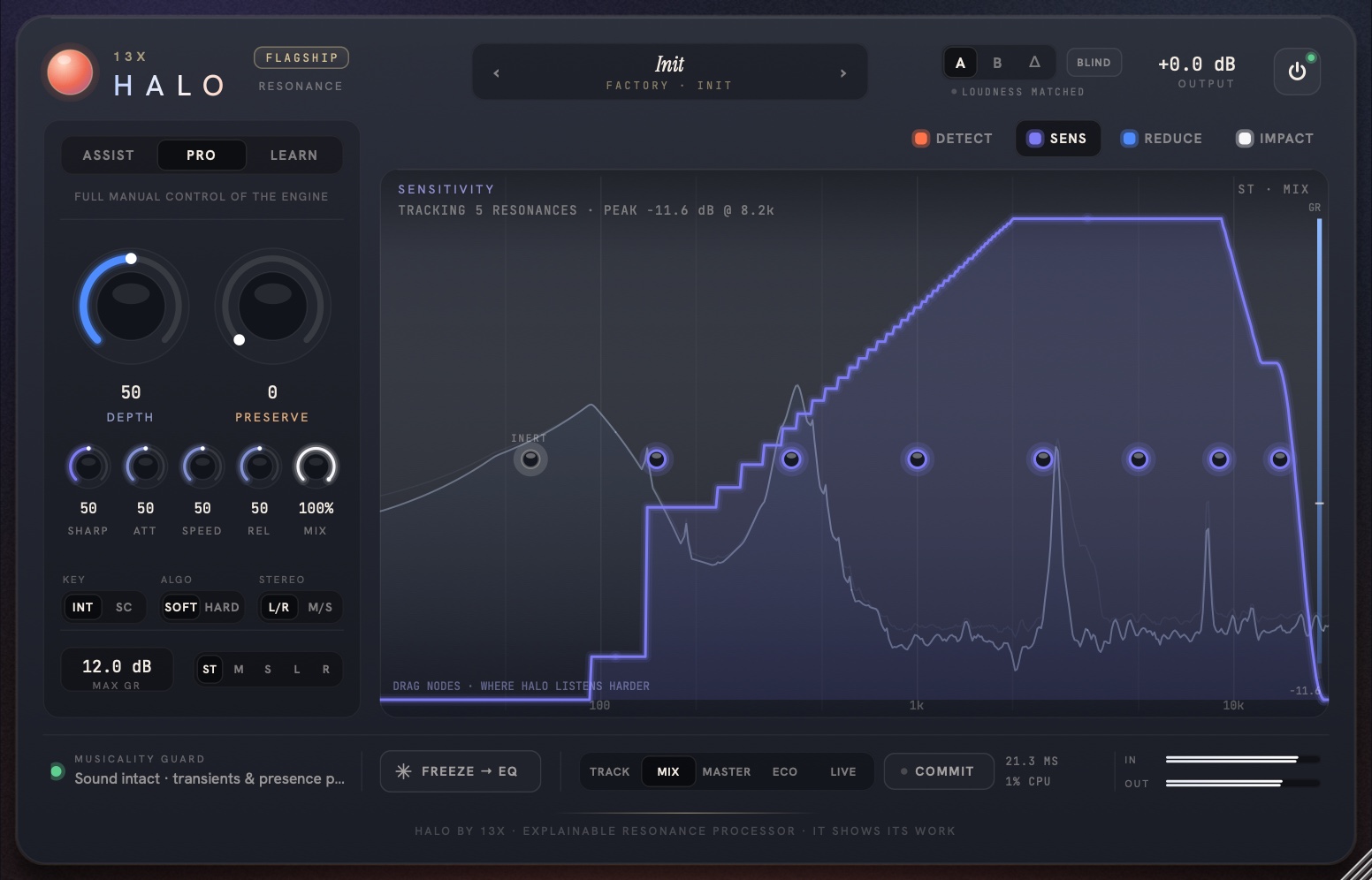
Task: Click the 1% CPU readout
Action: 1028,781
